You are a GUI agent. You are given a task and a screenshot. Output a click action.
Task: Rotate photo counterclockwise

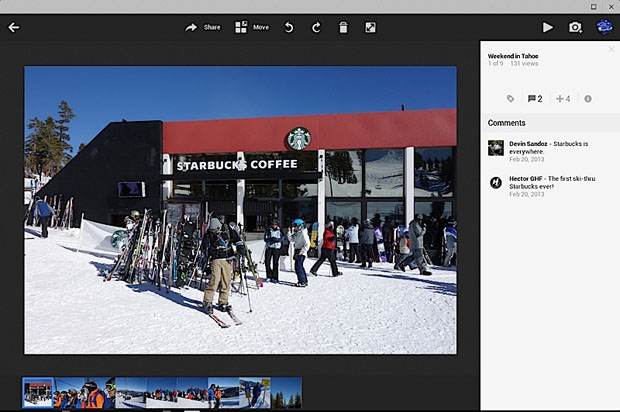point(289,27)
